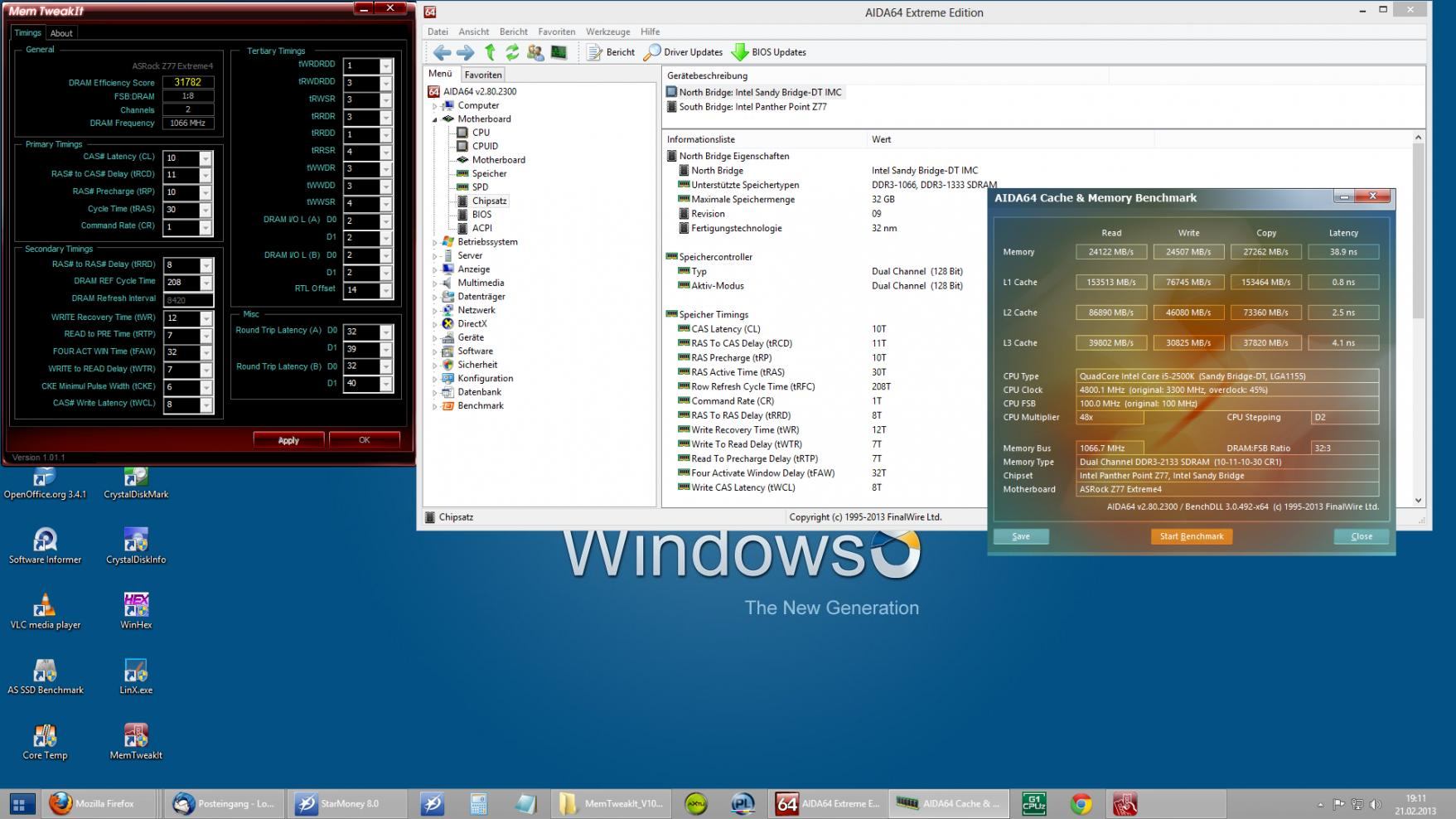Open Driver Updates in AIDA64 toolbar
The height and width of the screenshot is (819, 1456).
(x=683, y=52)
